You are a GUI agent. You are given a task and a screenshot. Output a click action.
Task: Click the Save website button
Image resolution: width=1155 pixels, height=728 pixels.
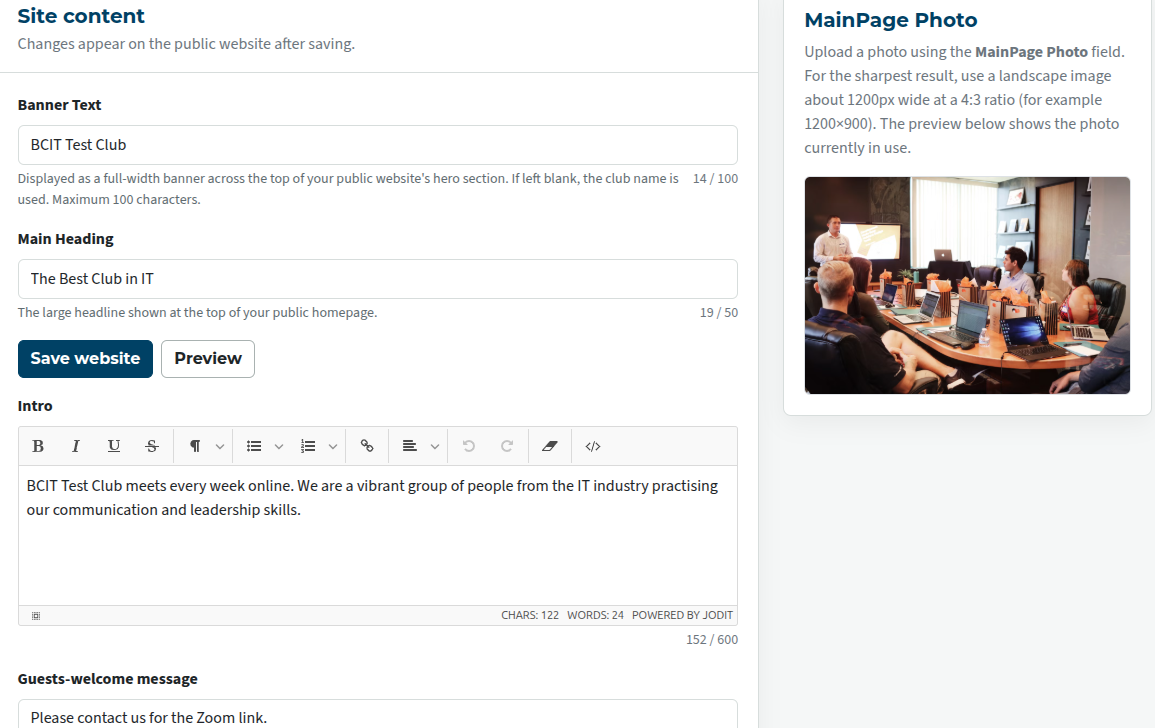(x=85, y=359)
